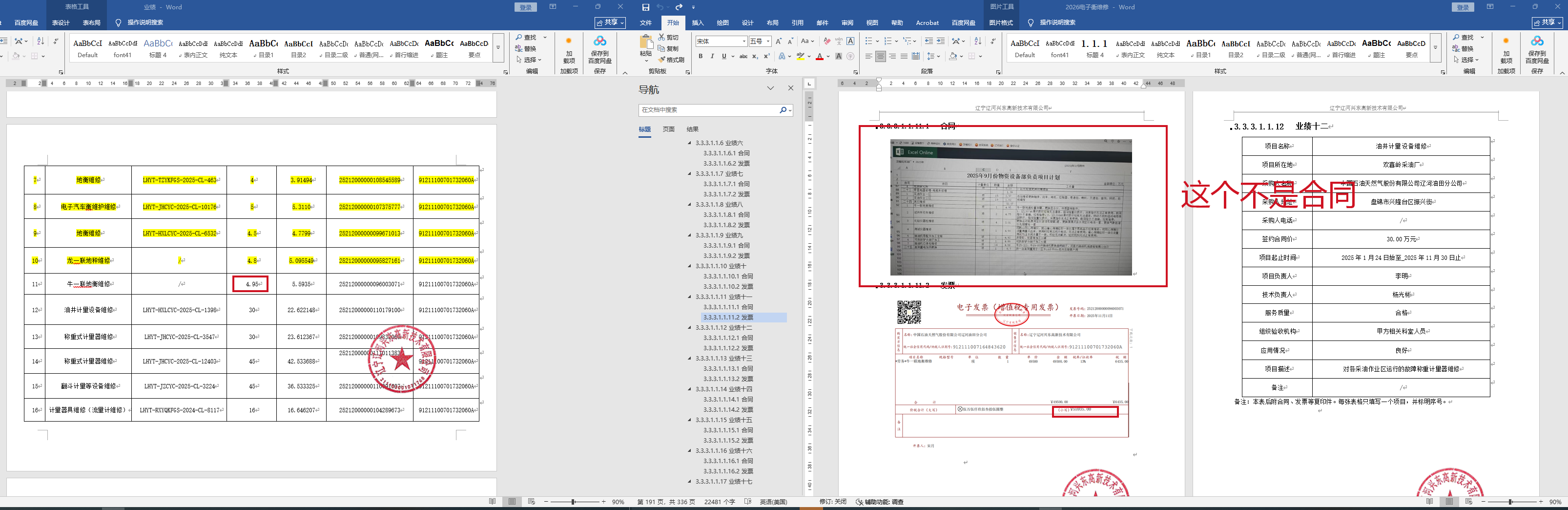The width and height of the screenshot is (1568, 510).
Task: Switch to 页面 tab in navigation pane
Action: pos(668,129)
